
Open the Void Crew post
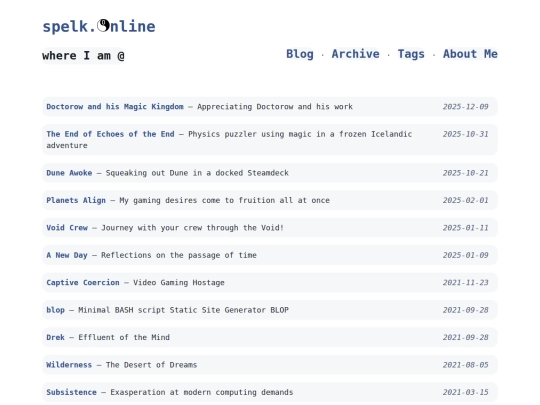[x=67, y=228]
